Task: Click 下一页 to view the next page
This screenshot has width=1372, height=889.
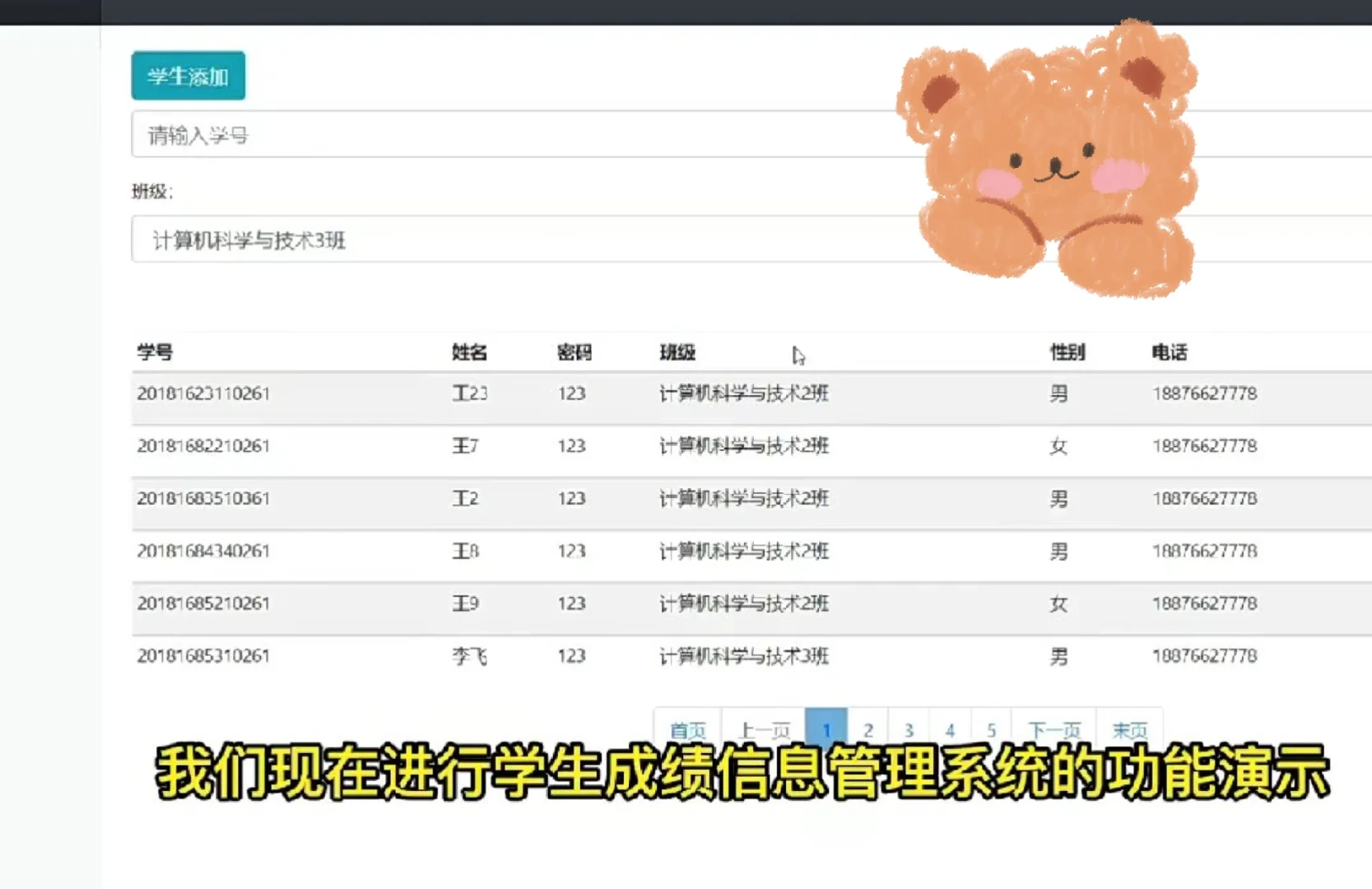Action: coord(1055,728)
